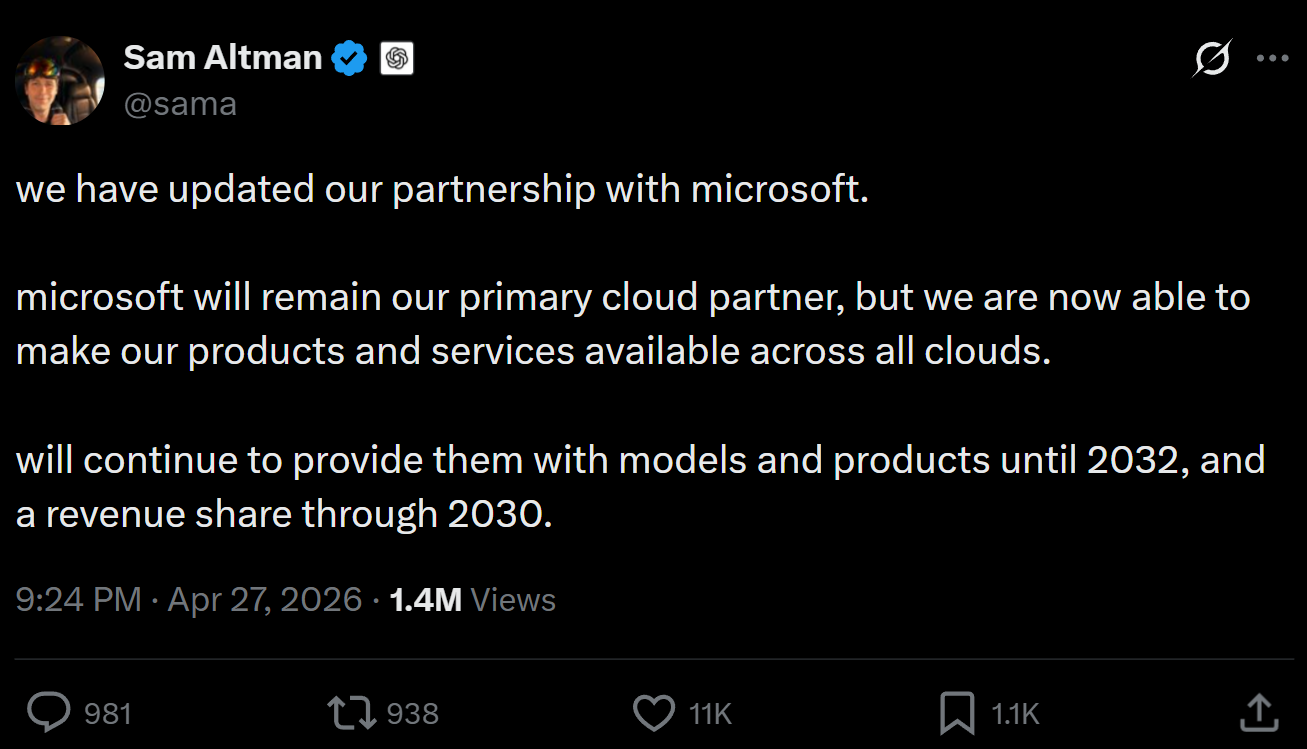Open the three-dot more options menu
This screenshot has height=749, width=1307.
click(x=1272, y=59)
